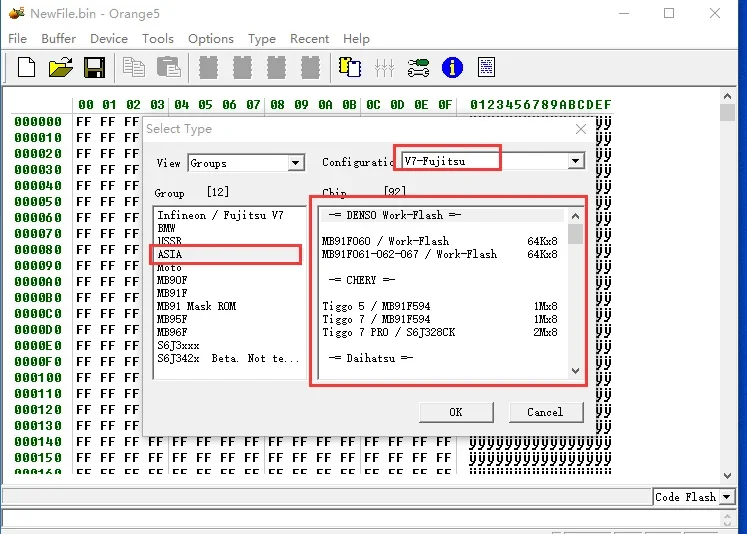Select chip Tiggo 7 PRO / S6J328CK

pos(442,332)
